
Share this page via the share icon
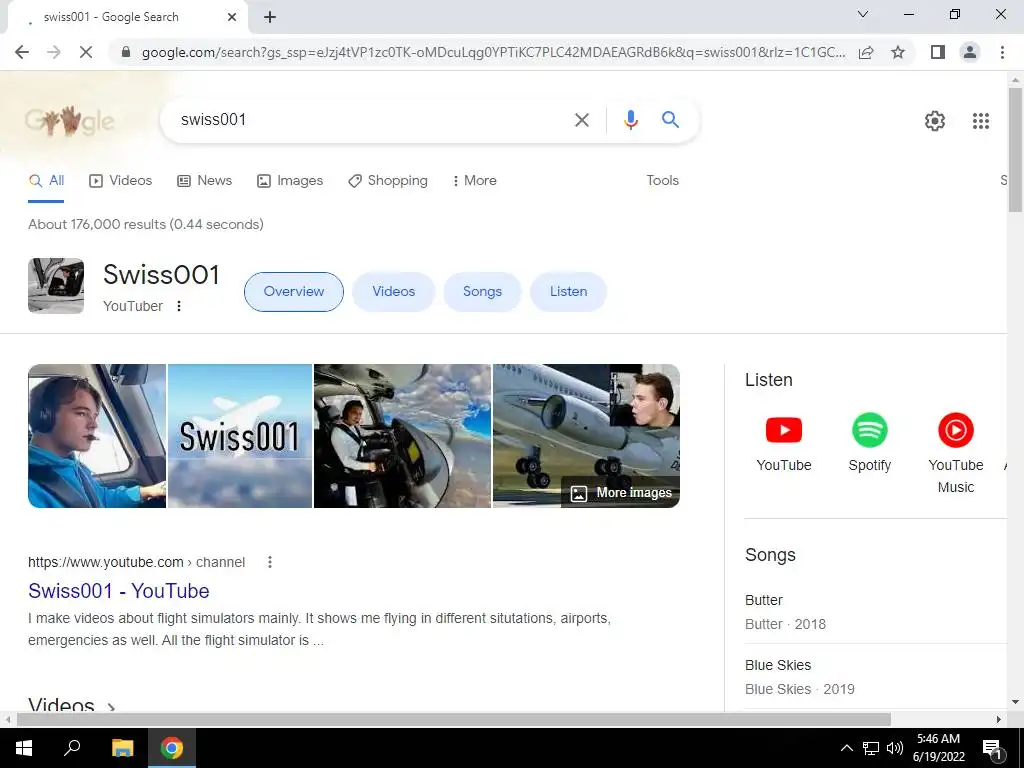coord(866,52)
